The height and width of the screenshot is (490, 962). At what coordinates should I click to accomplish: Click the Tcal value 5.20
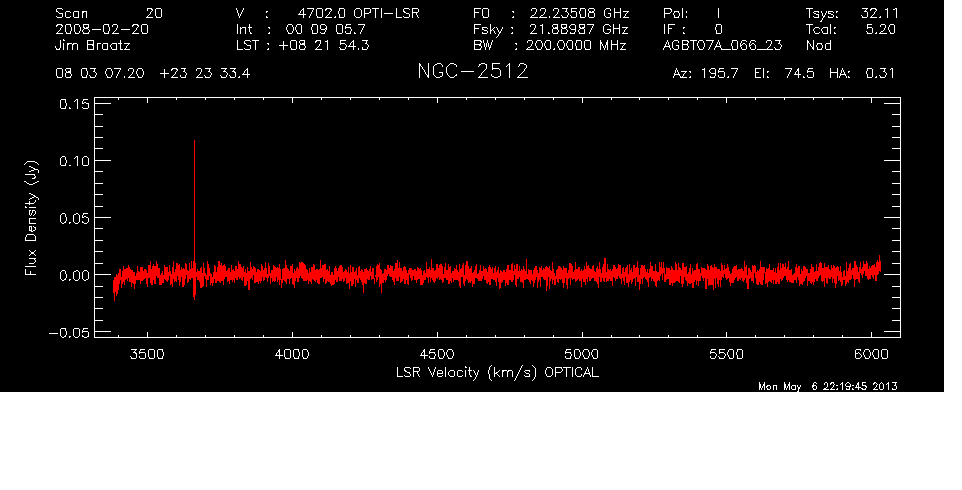(880, 29)
